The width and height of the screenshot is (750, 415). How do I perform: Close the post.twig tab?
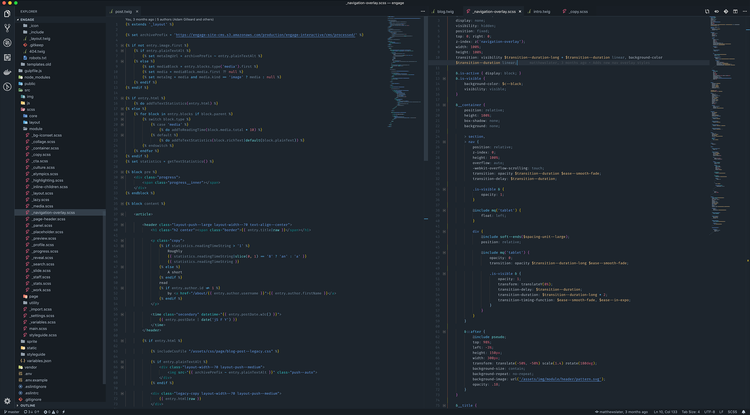[137, 11]
